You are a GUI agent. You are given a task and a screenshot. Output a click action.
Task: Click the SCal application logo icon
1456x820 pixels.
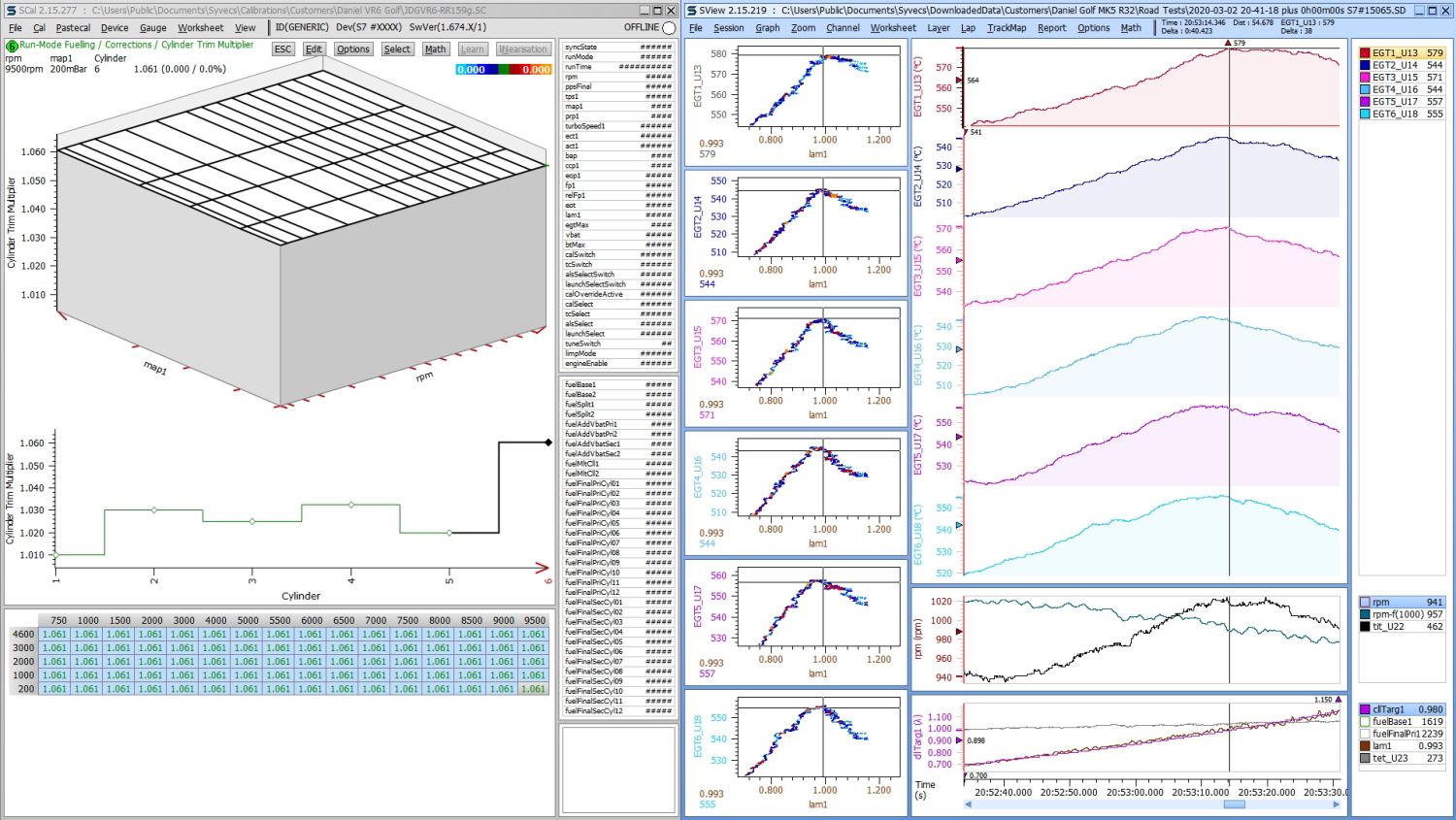(10, 11)
